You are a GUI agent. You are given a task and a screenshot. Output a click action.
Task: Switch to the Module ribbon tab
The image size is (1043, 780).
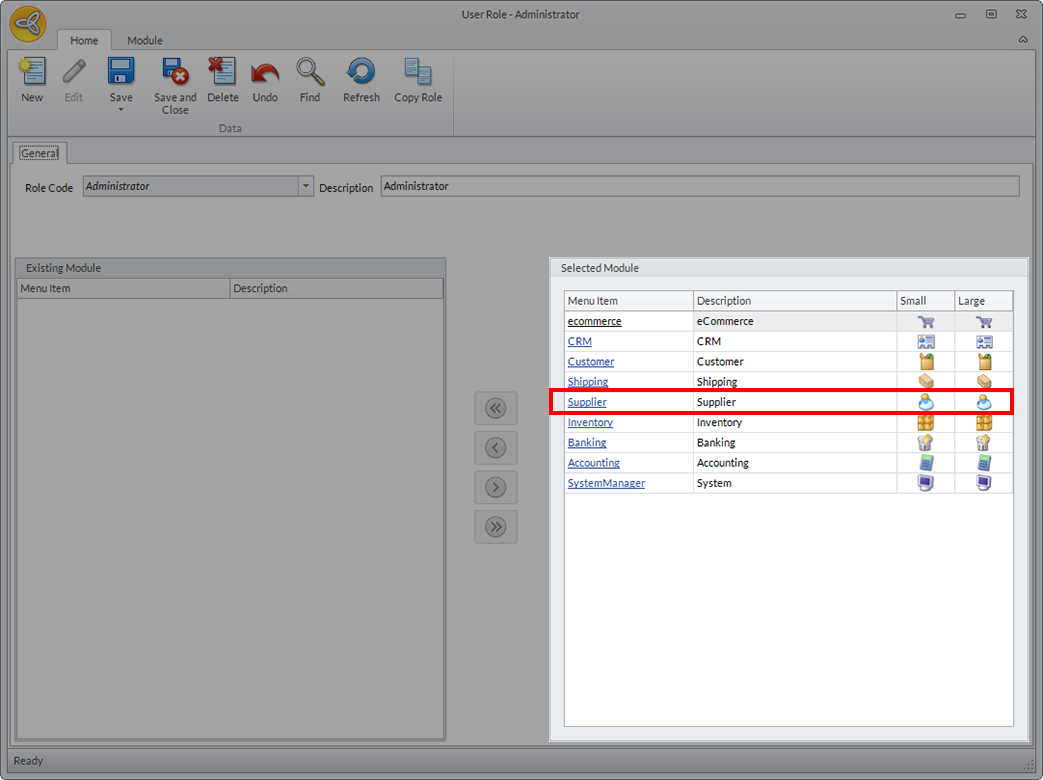point(145,40)
